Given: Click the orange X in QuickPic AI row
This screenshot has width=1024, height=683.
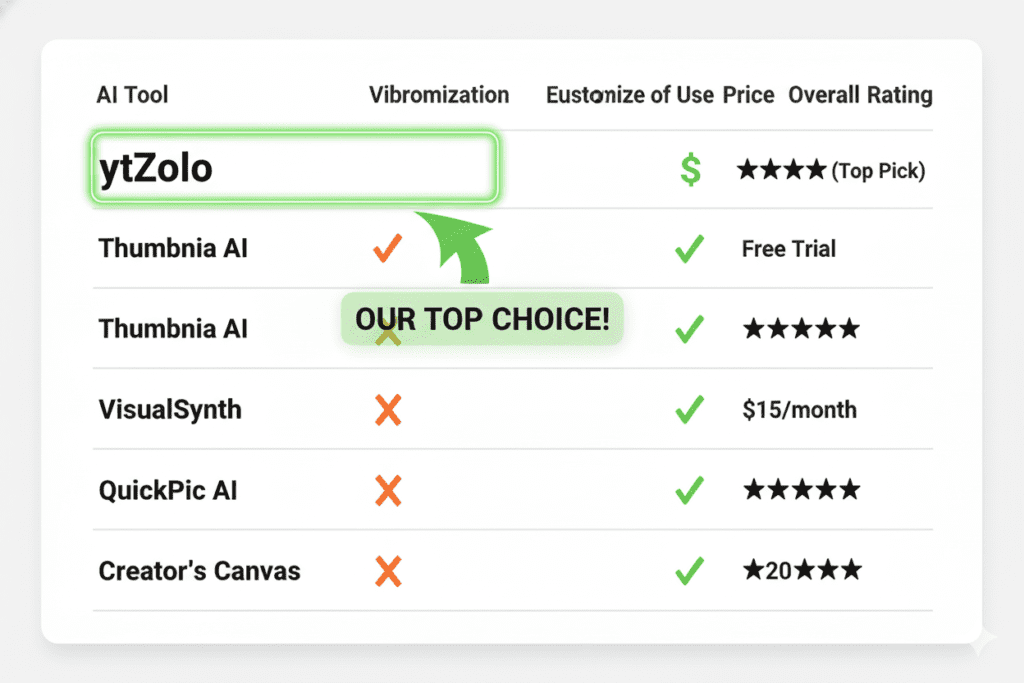Looking at the screenshot, I should (387, 490).
